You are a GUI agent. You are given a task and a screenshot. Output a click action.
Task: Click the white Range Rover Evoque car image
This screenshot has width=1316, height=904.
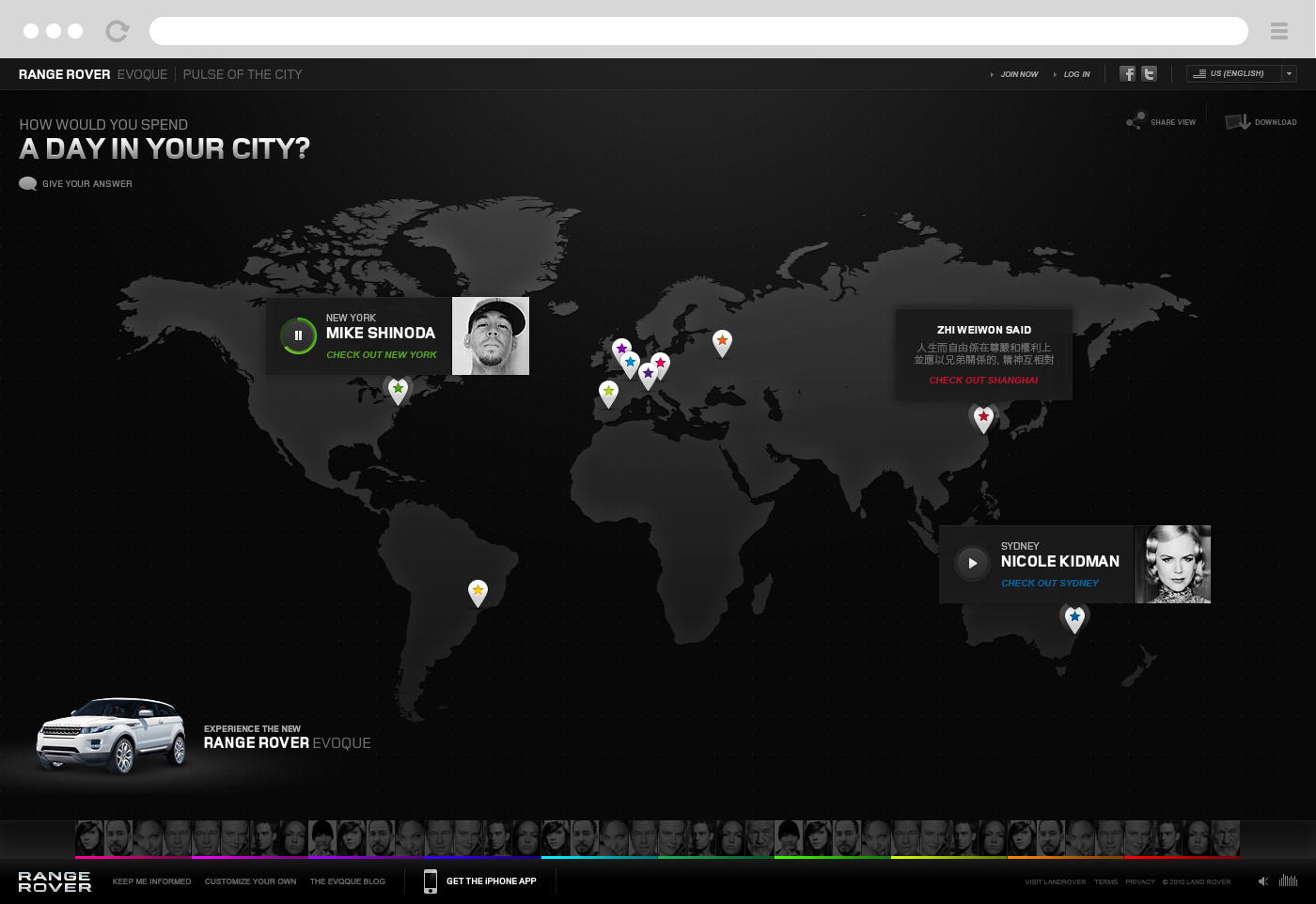point(111,736)
